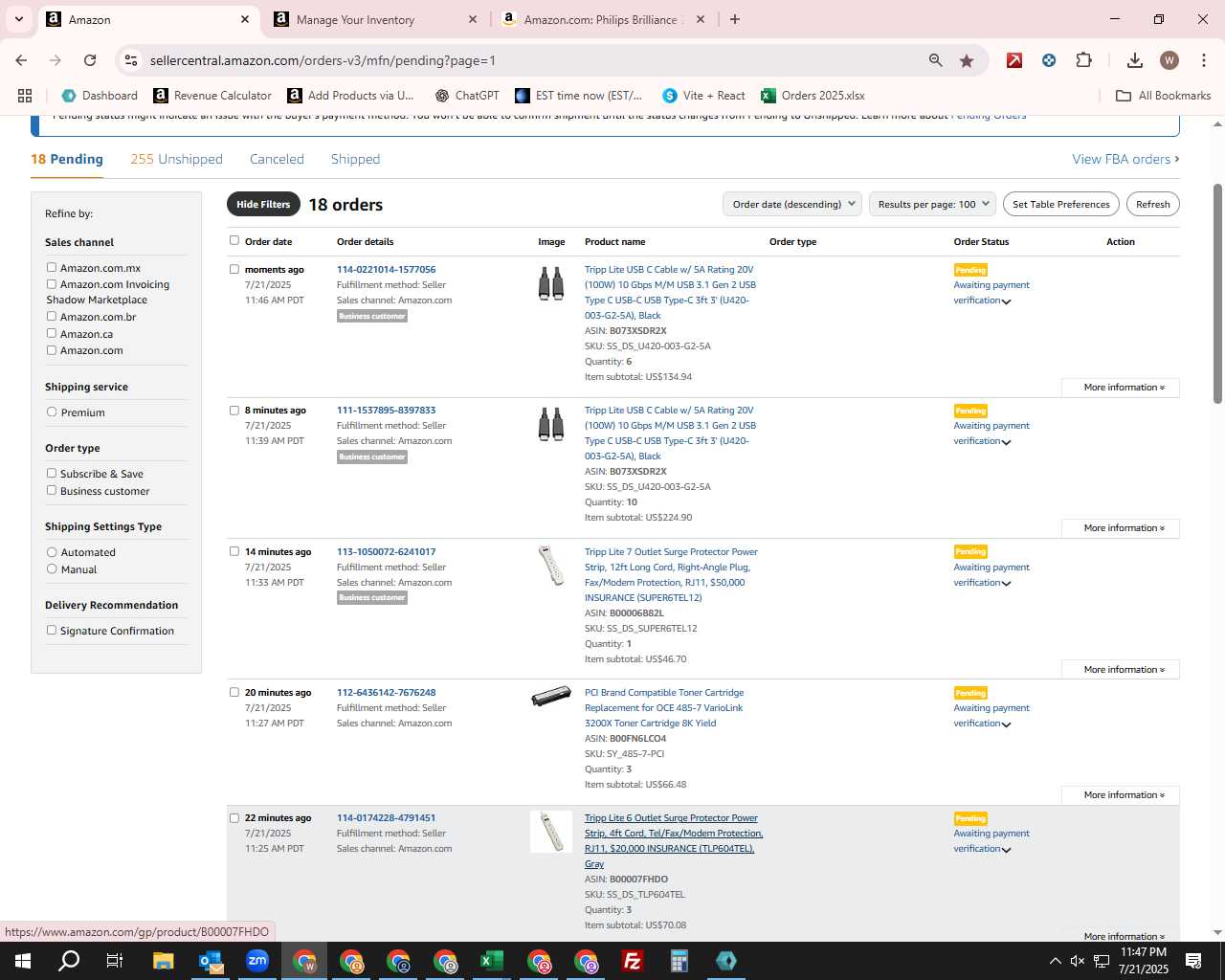
Task: Toggle Signature Confirmation checkbox
Action: pos(52,630)
